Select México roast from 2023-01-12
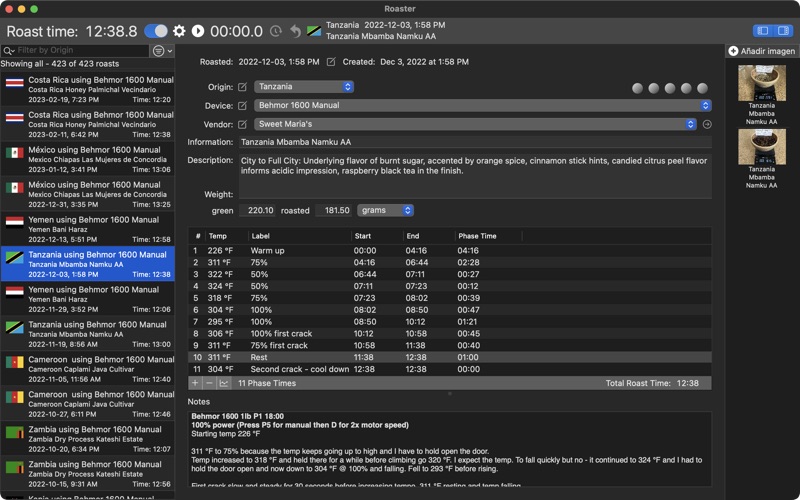This screenshot has height=500, width=800. pyautogui.click(x=87, y=159)
